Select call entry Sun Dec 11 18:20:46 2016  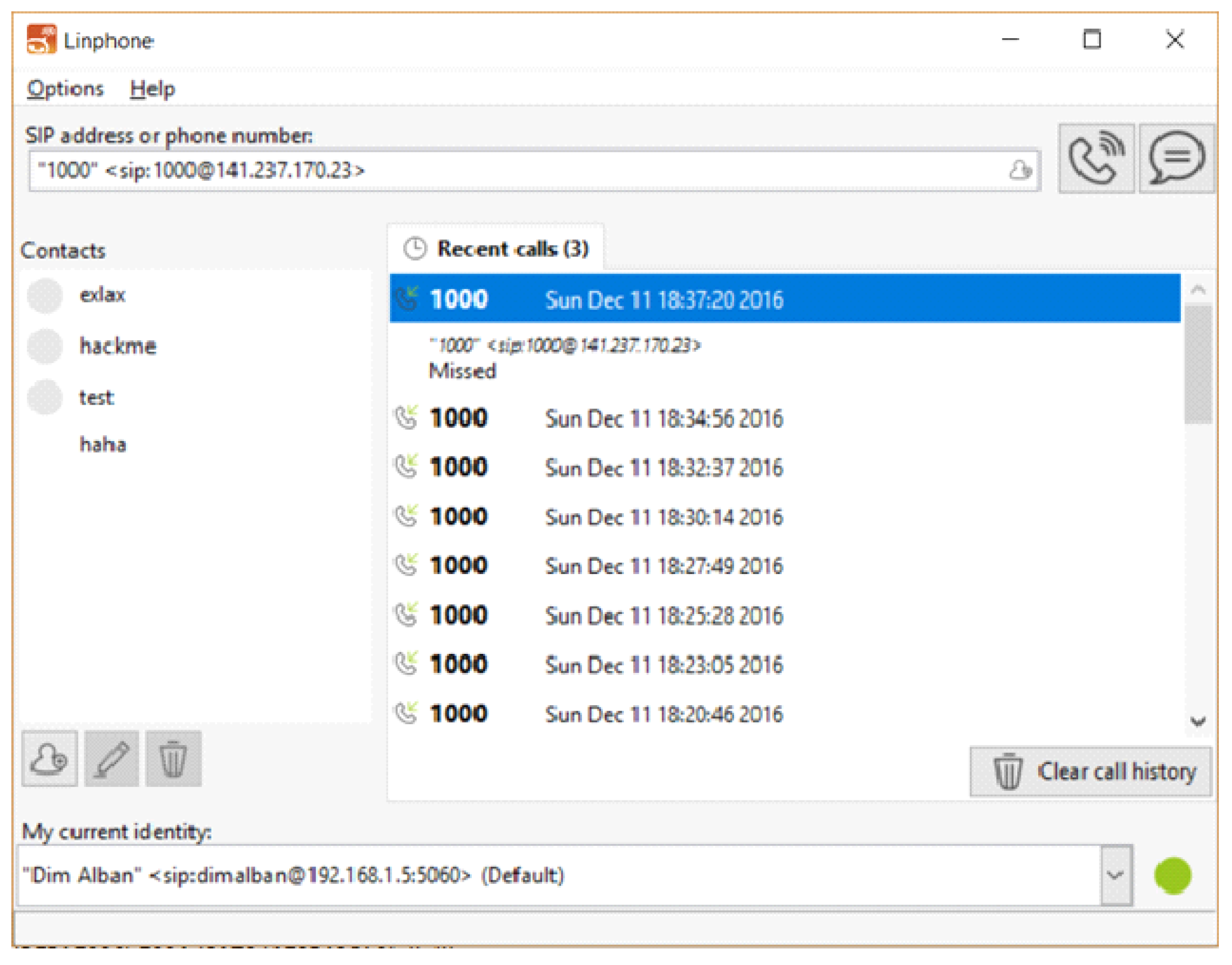click(785, 713)
